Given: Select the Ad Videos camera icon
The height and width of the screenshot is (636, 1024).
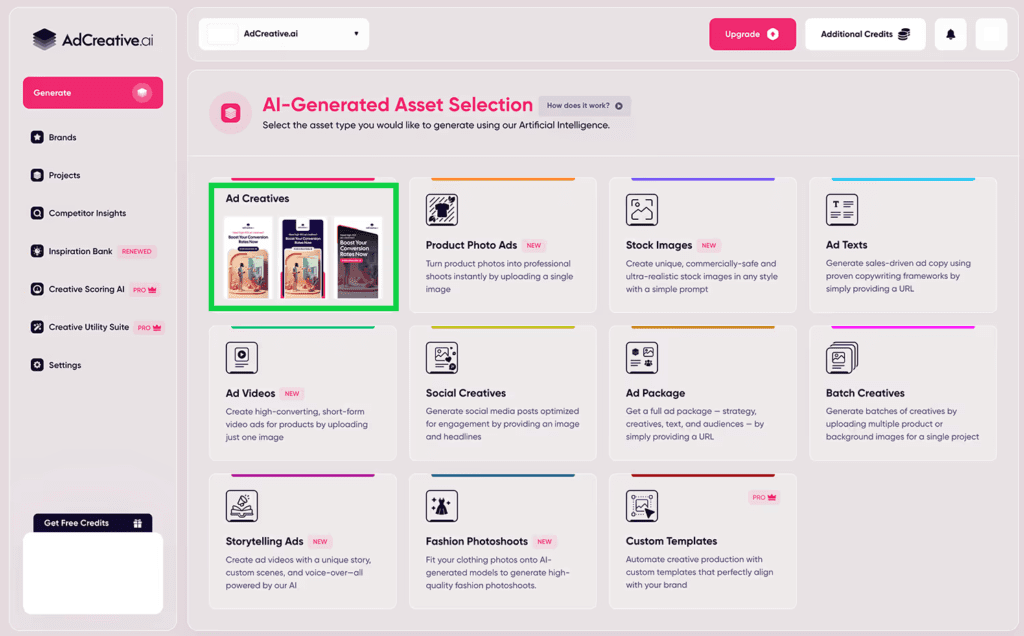Looking at the screenshot, I should click(242, 357).
